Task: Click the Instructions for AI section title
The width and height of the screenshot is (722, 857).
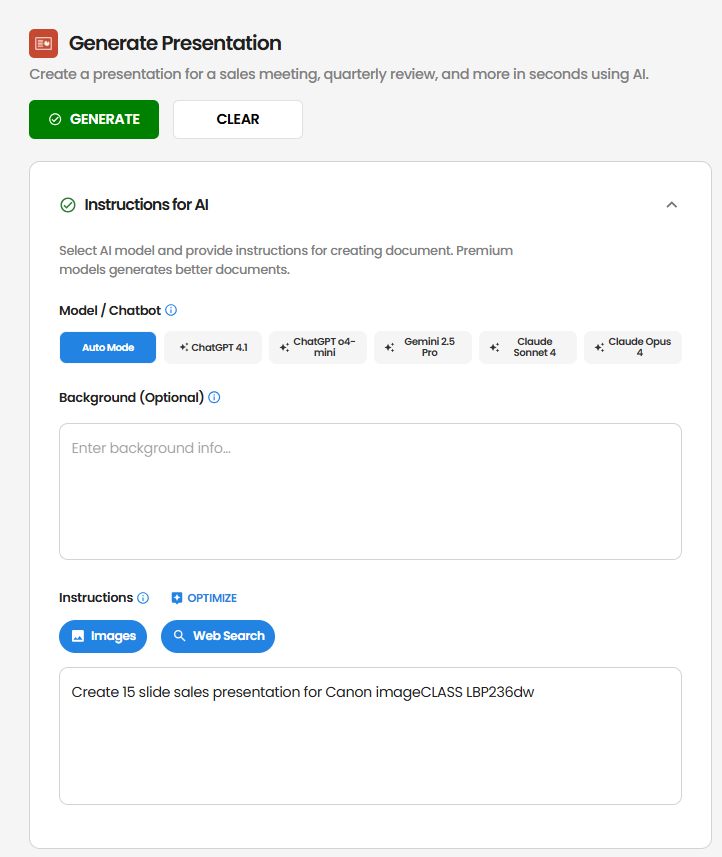Action: click(145, 204)
